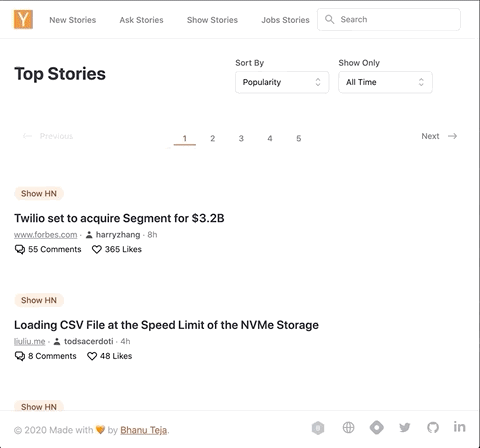
Task: Click the harryzhang username
Action: click(x=118, y=235)
